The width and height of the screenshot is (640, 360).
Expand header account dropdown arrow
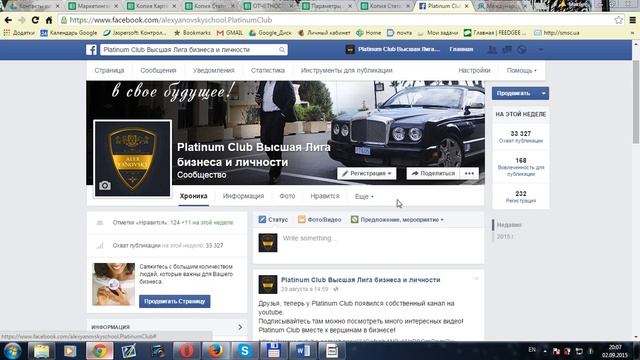(541, 50)
